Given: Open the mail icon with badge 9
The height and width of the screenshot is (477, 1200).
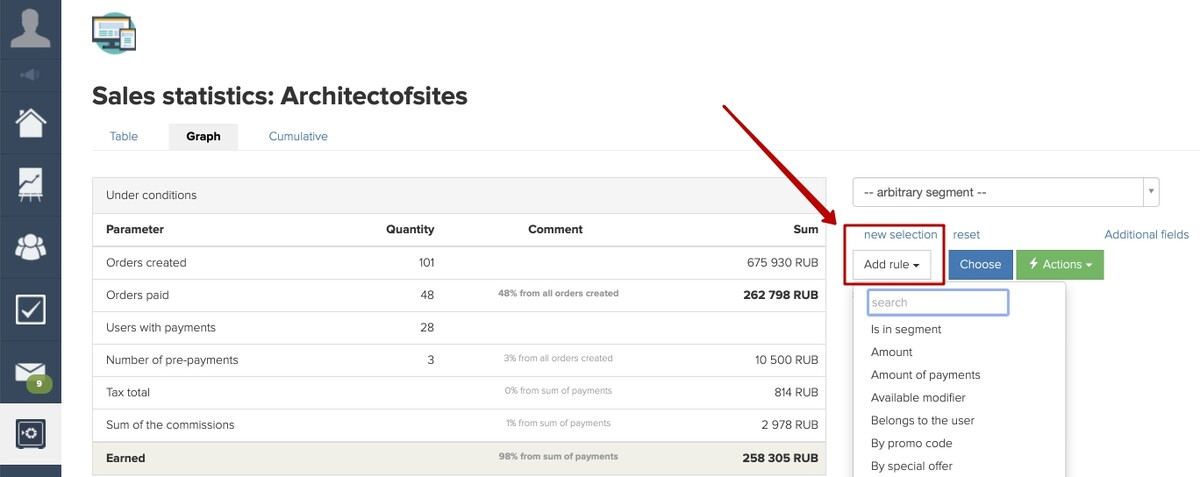Looking at the screenshot, I should (30, 374).
